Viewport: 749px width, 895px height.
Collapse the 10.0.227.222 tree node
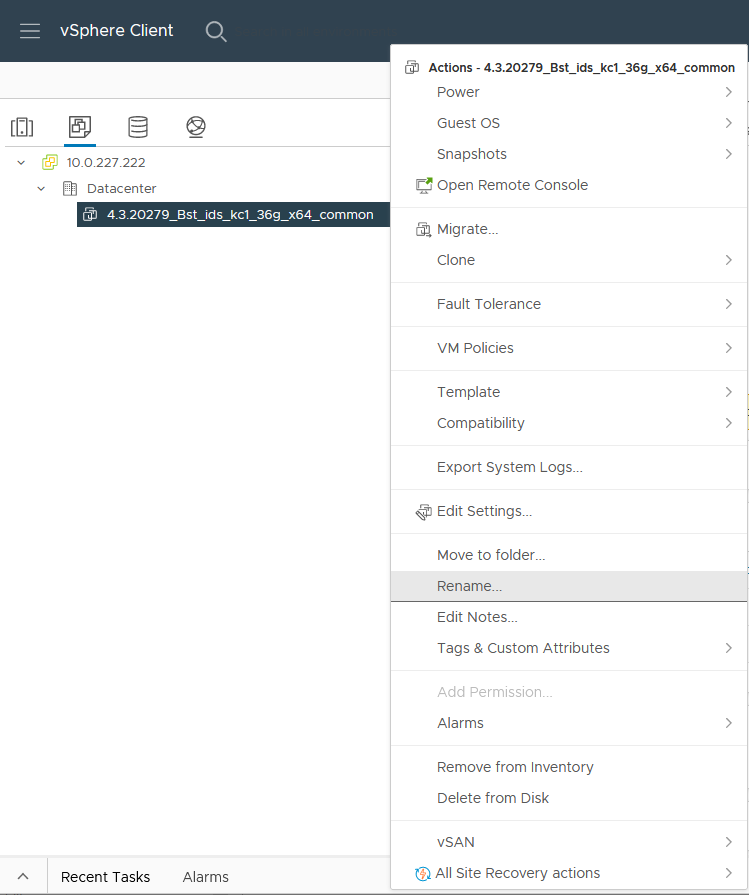tap(21, 163)
